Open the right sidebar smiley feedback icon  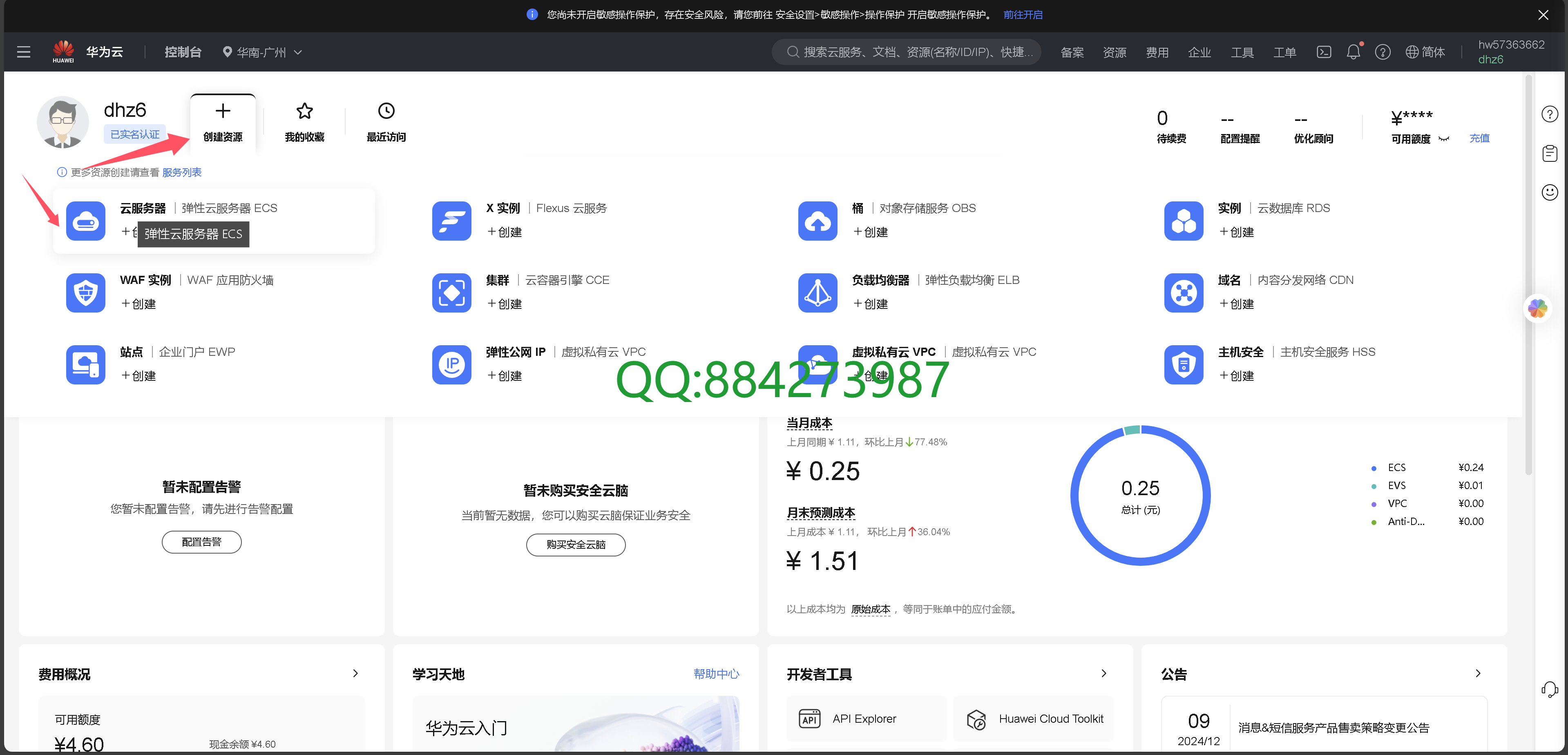tap(1549, 192)
